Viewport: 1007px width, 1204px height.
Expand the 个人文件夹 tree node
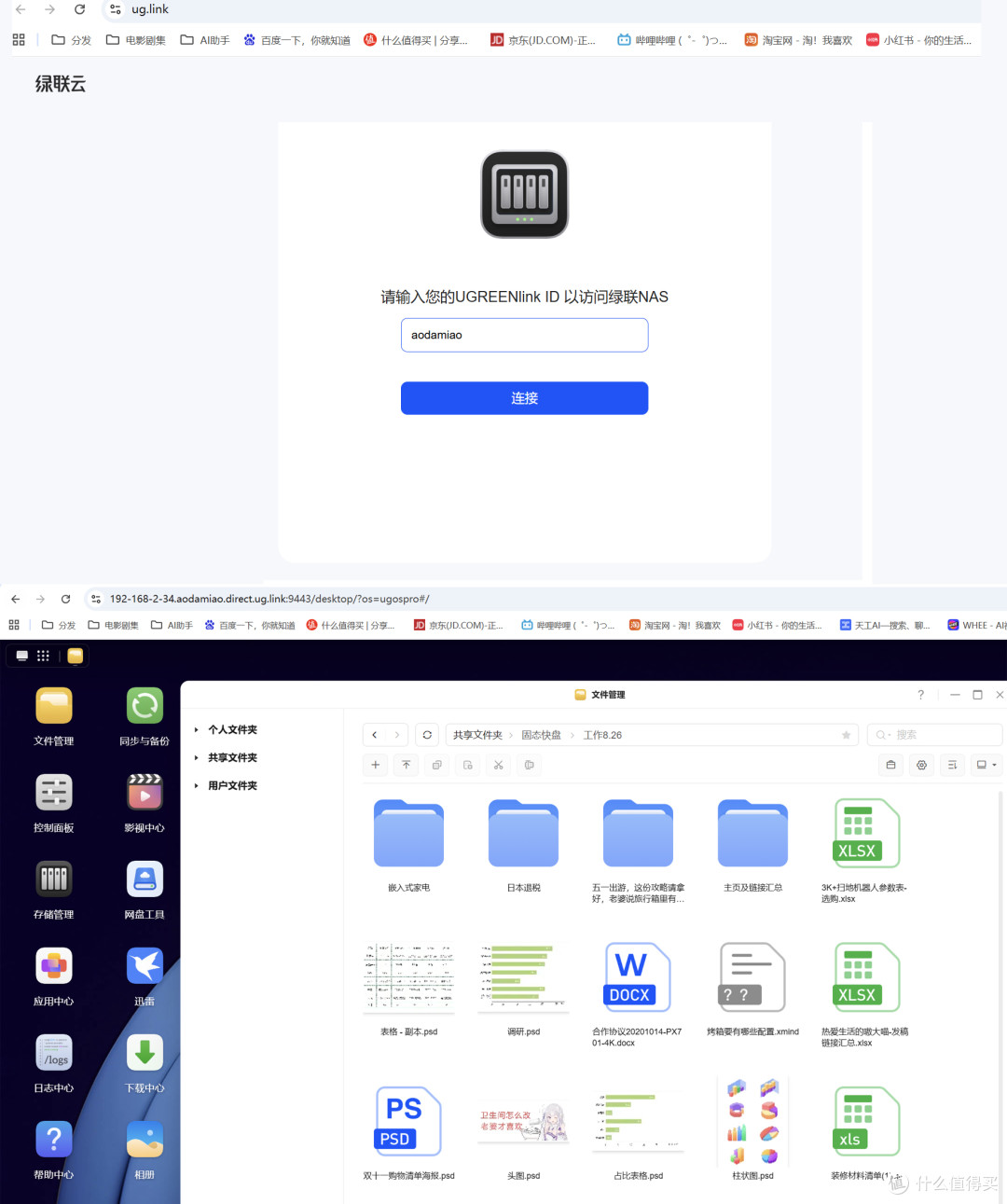(196, 730)
